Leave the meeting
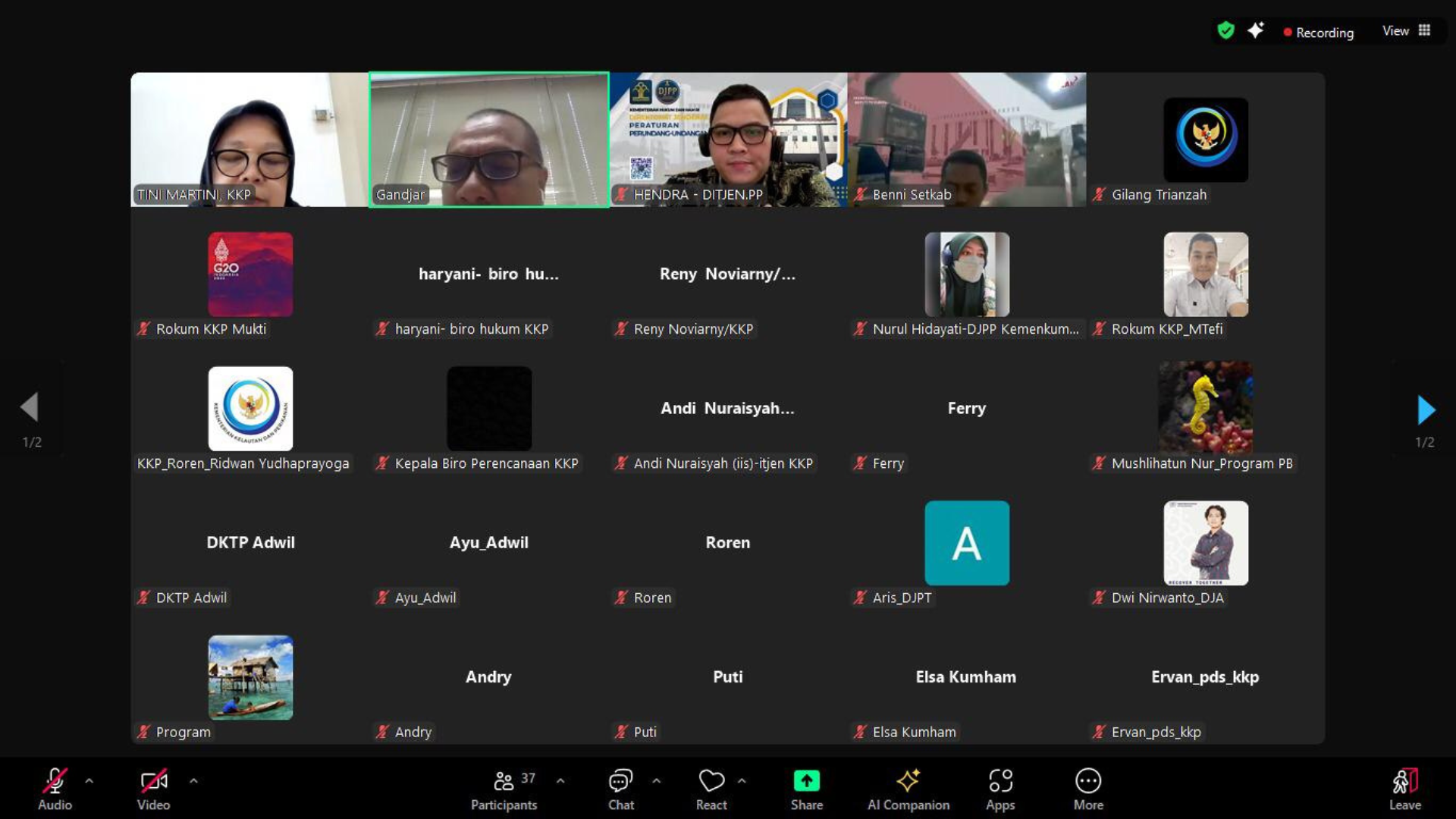This screenshot has height=819, width=1456. pyautogui.click(x=1405, y=789)
